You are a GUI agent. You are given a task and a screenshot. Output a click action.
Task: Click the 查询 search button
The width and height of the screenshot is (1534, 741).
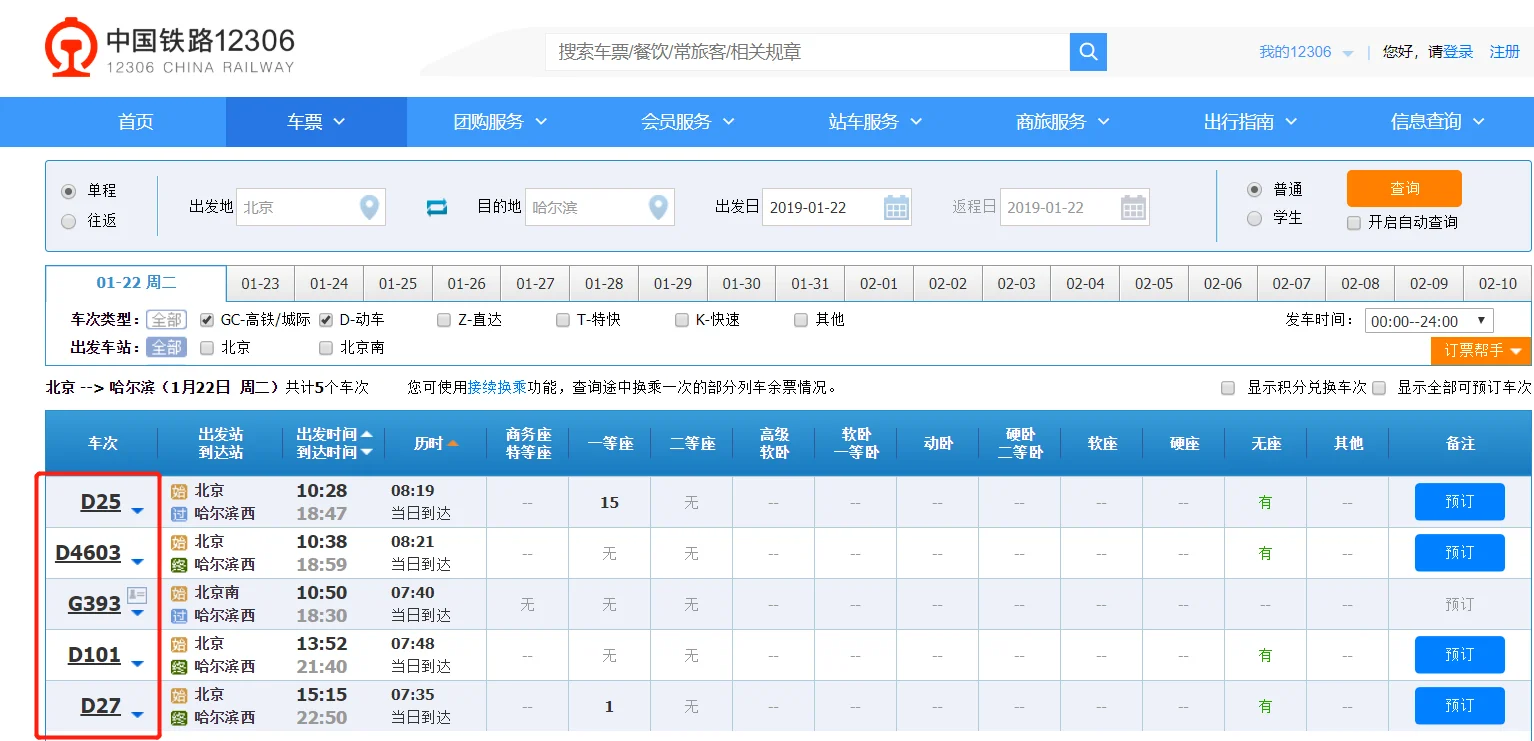[x=1403, y=188]
